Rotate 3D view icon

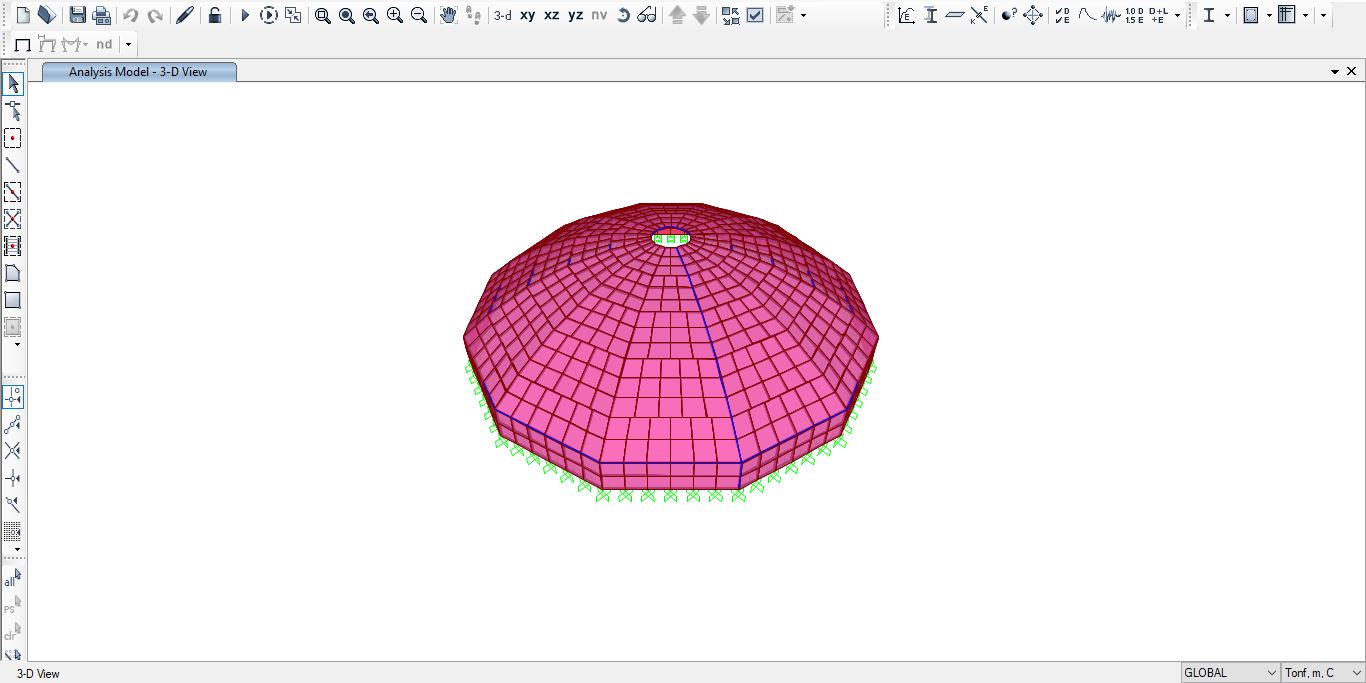pyautogui.click(x=623, y=15)
